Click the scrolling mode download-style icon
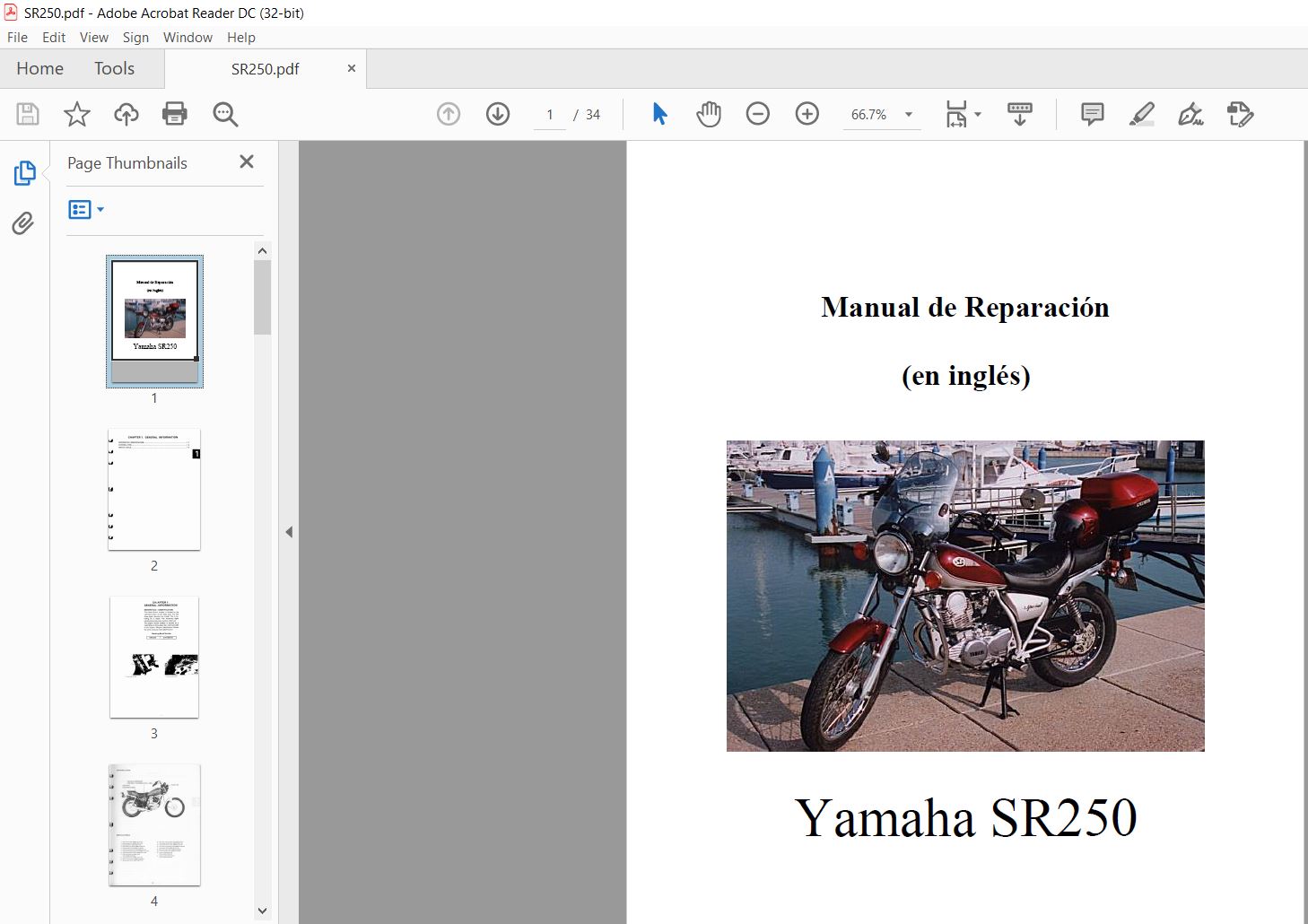1308x924 pixels. [1020, 114]
